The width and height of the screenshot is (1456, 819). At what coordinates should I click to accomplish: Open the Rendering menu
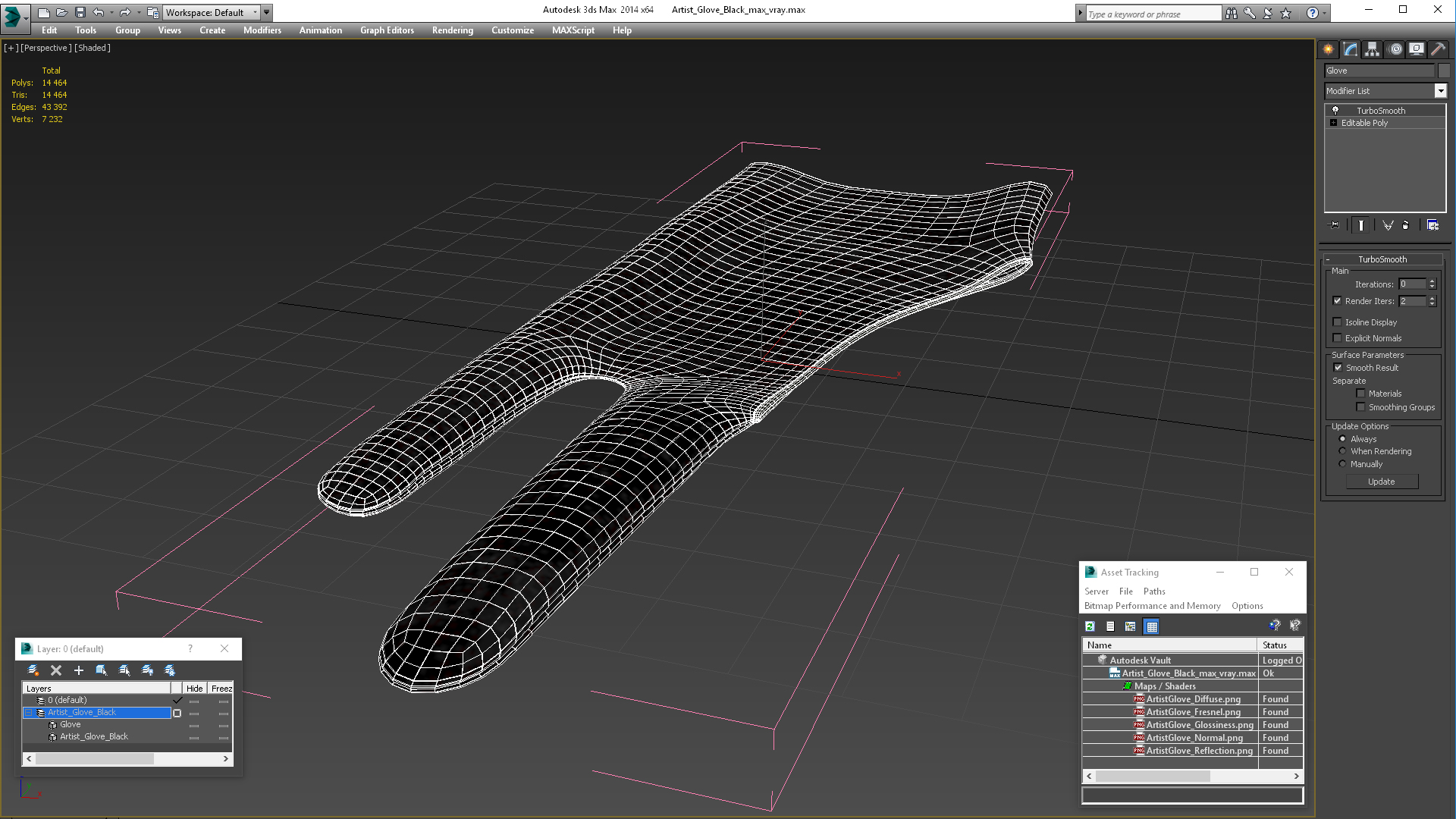point(453,30)
